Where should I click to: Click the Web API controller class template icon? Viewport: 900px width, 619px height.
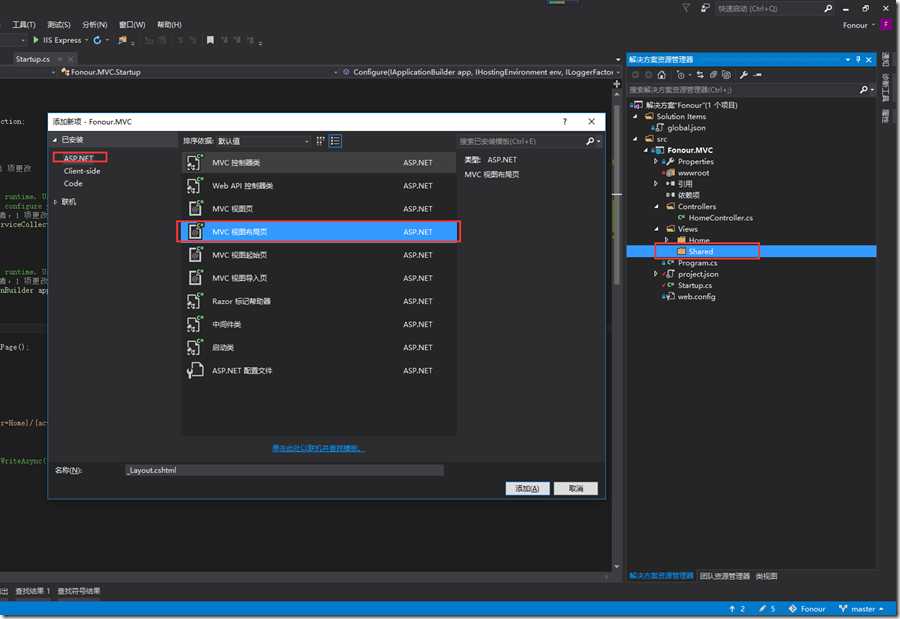pyautogui.click(x=195, y=186)
